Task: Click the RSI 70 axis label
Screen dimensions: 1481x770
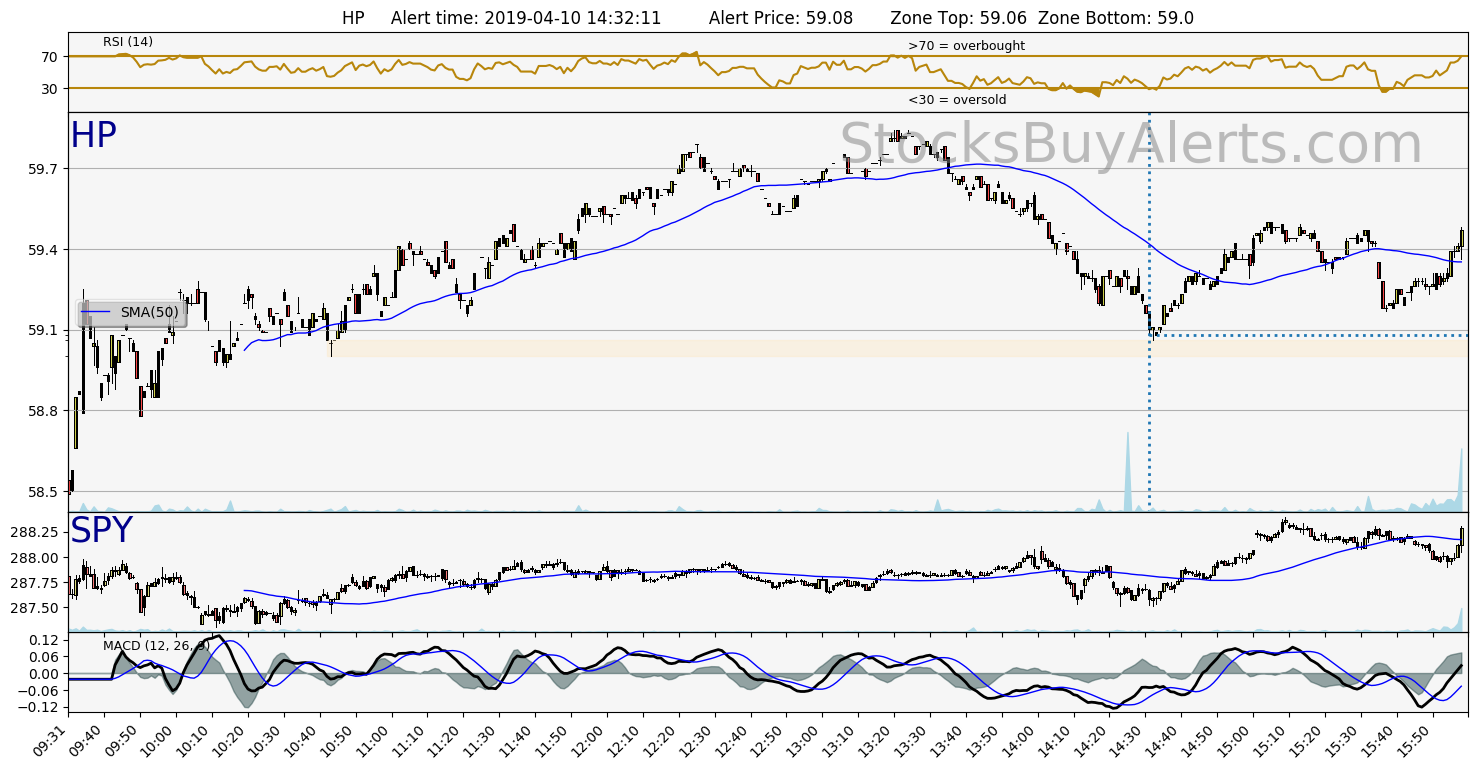Action: point(50,57)
